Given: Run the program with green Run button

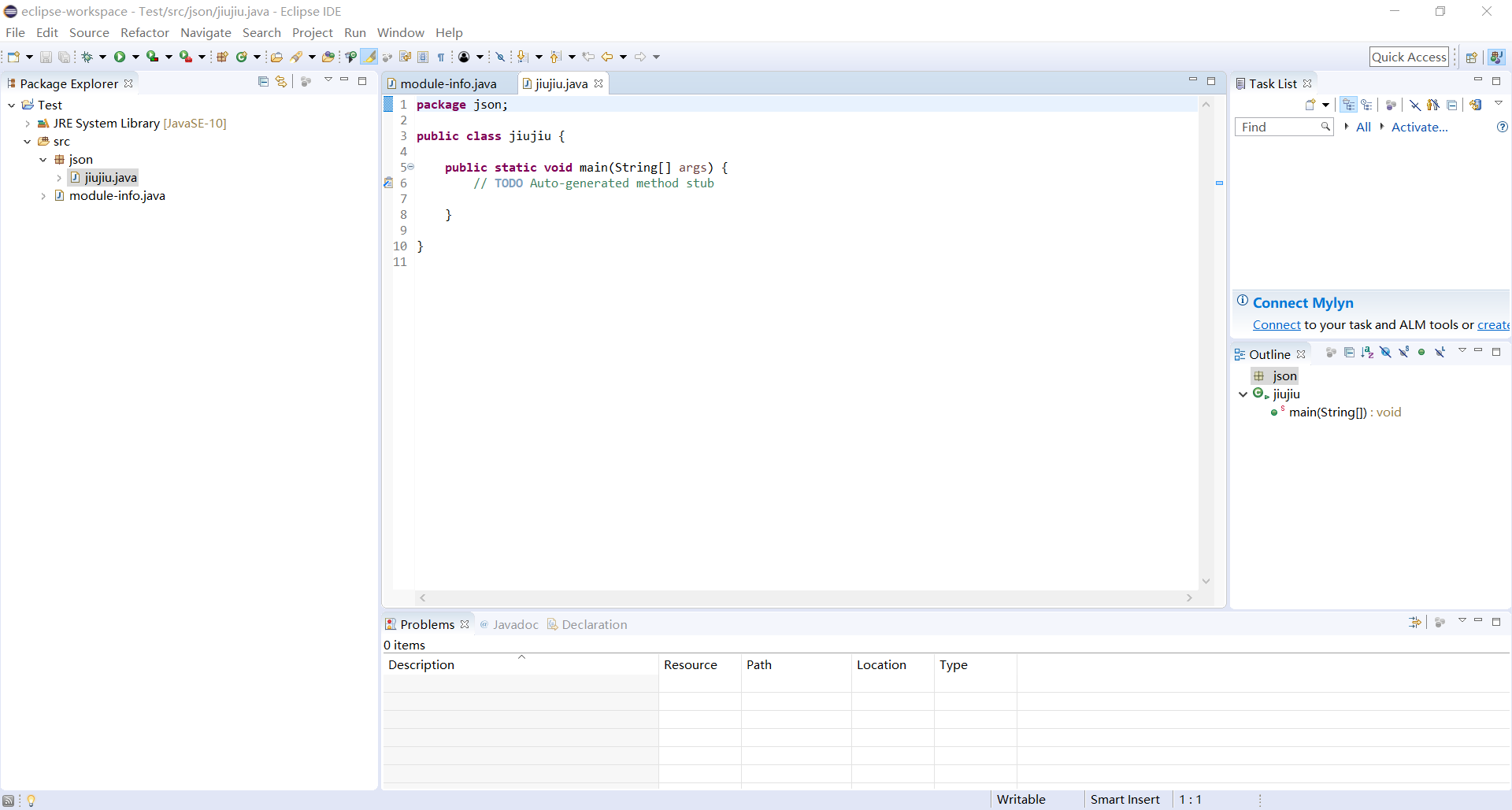Looking at the screenshot, I should click(120, 57).
